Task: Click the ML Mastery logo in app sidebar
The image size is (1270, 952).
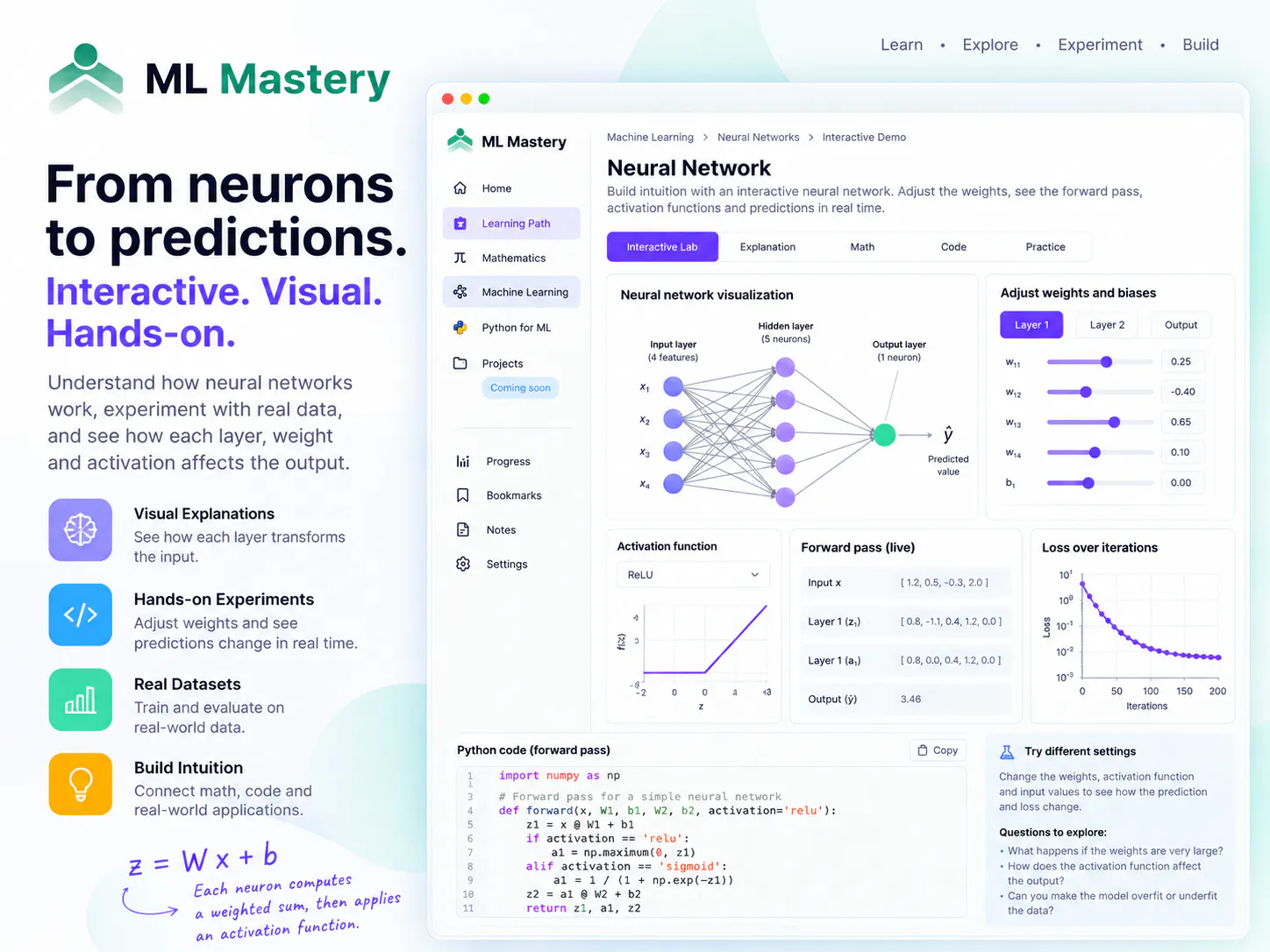Action: tap(460, 140)
